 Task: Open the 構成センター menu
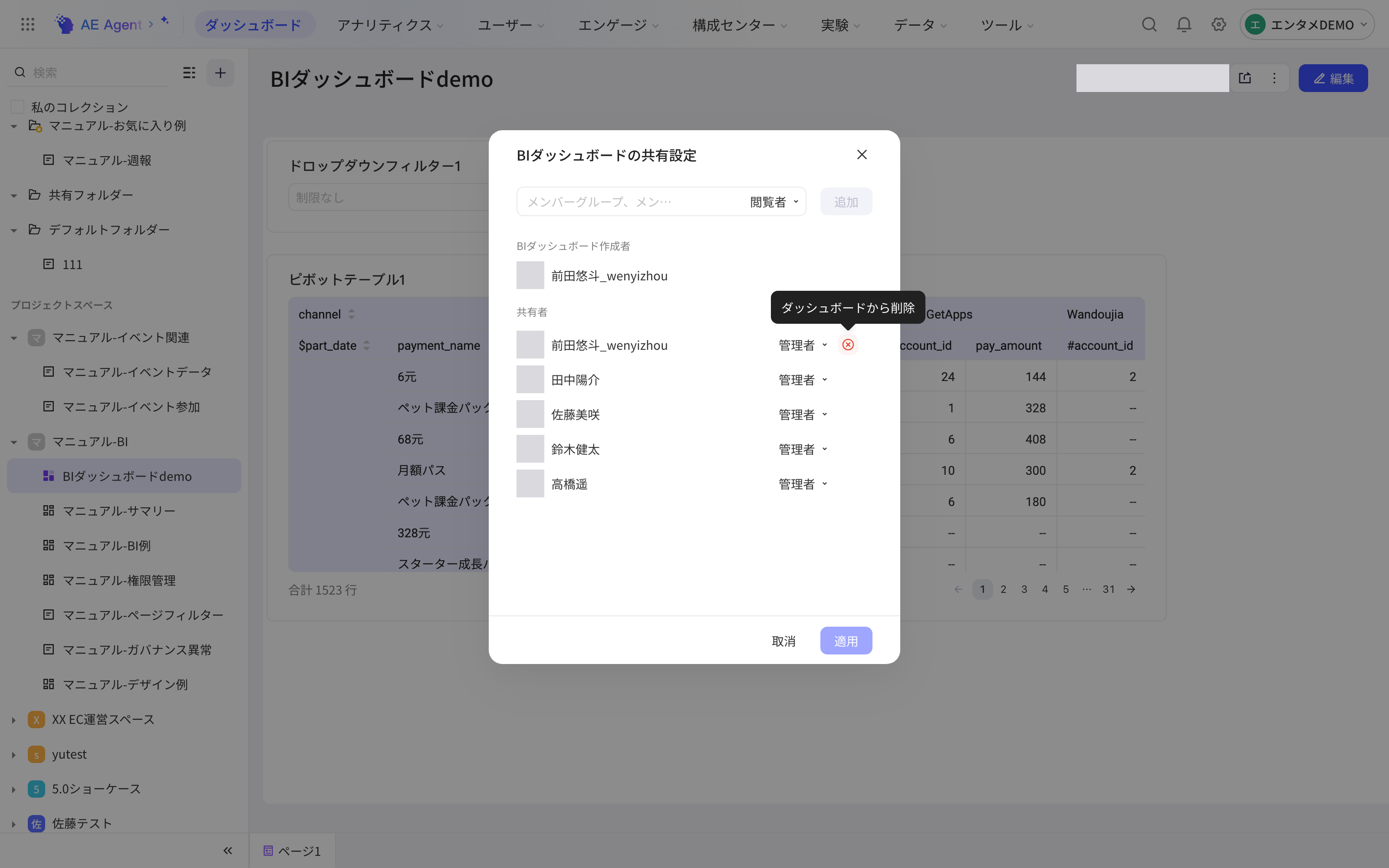coord(739,25)
